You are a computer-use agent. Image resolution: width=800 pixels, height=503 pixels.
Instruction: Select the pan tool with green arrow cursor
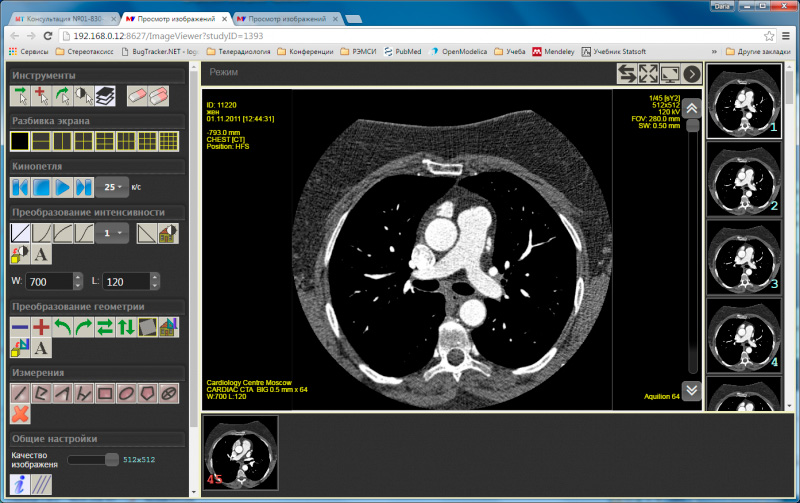point(20,96)
